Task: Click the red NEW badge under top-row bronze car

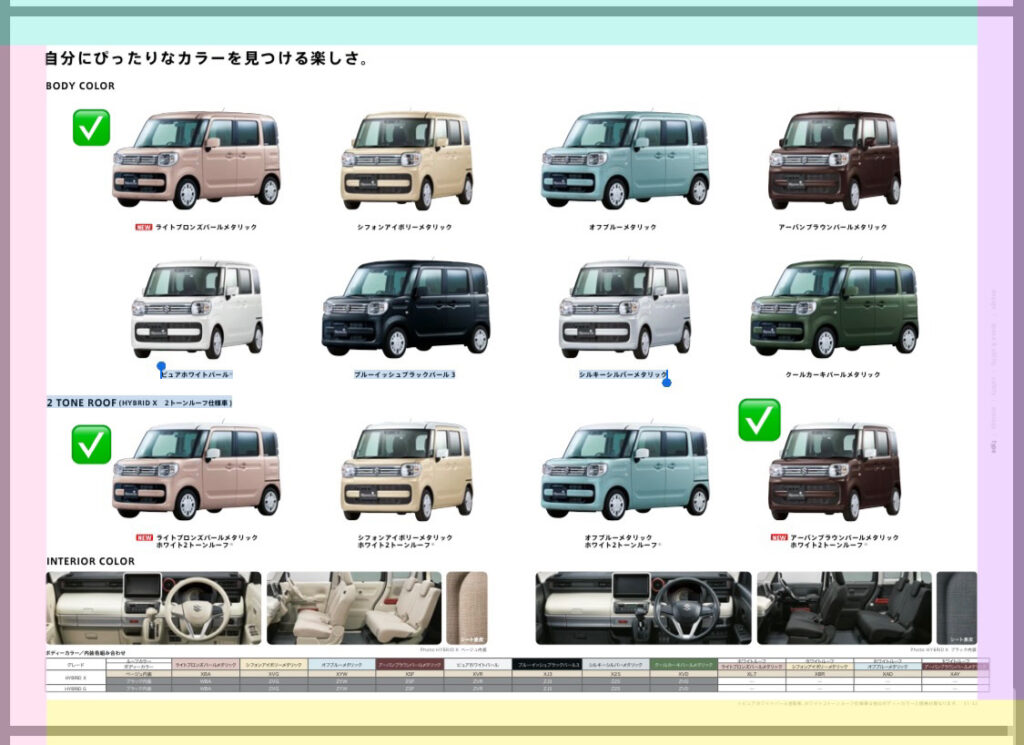Action: 144,227
